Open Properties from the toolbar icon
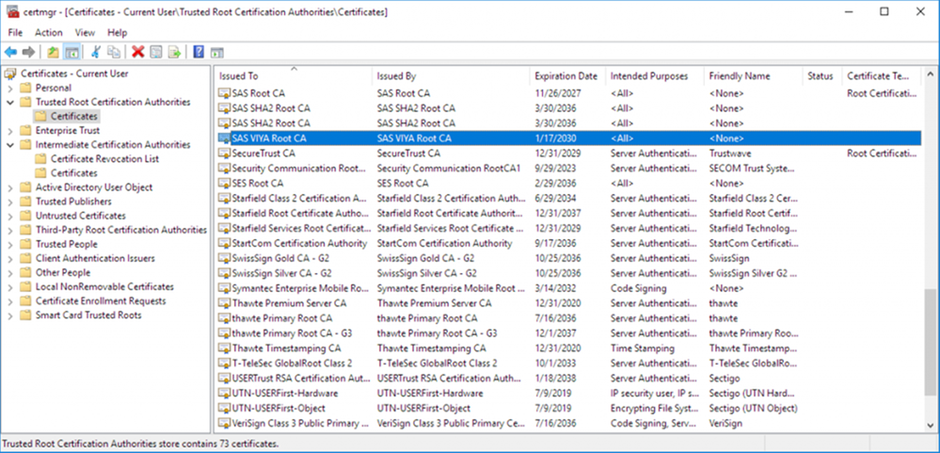The height and width of the screenshot is (453, 940). coord(157,51)
